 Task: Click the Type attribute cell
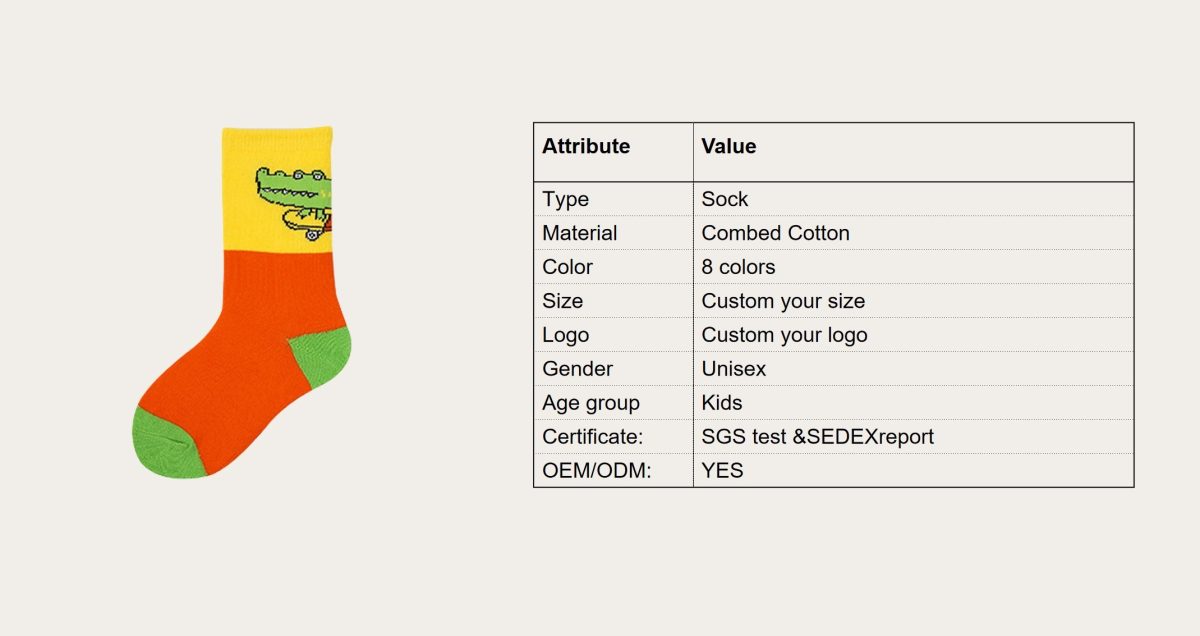(x=565, y=199)
